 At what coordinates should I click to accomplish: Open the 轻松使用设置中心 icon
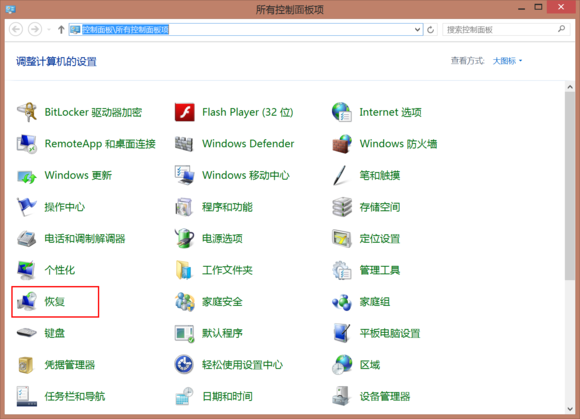pos(184,365)
